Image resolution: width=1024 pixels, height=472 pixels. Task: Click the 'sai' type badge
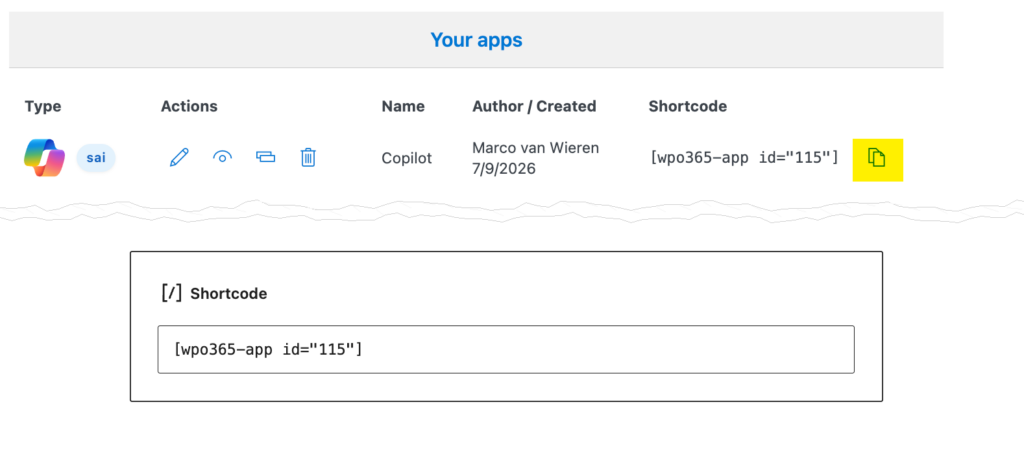coord(96,158)
